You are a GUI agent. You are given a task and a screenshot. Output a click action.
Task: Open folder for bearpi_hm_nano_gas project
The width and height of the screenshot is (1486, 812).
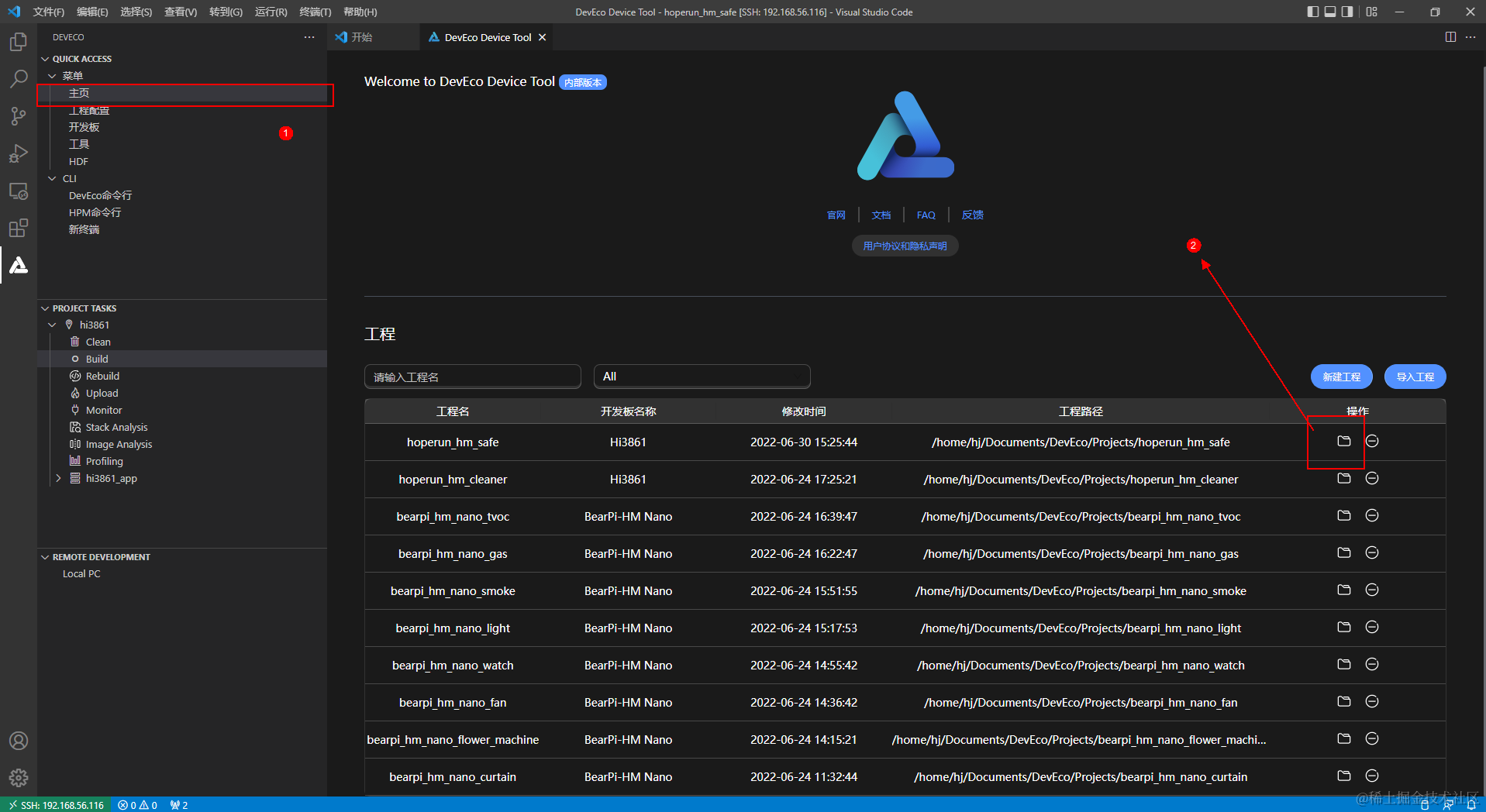click(x=1344, y=552)
